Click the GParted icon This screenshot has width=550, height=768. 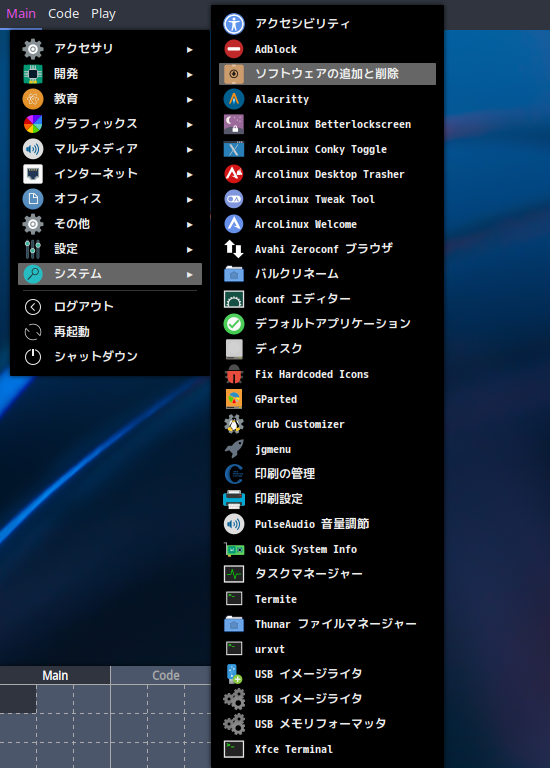pyautogui.click(x=234, y=399)
